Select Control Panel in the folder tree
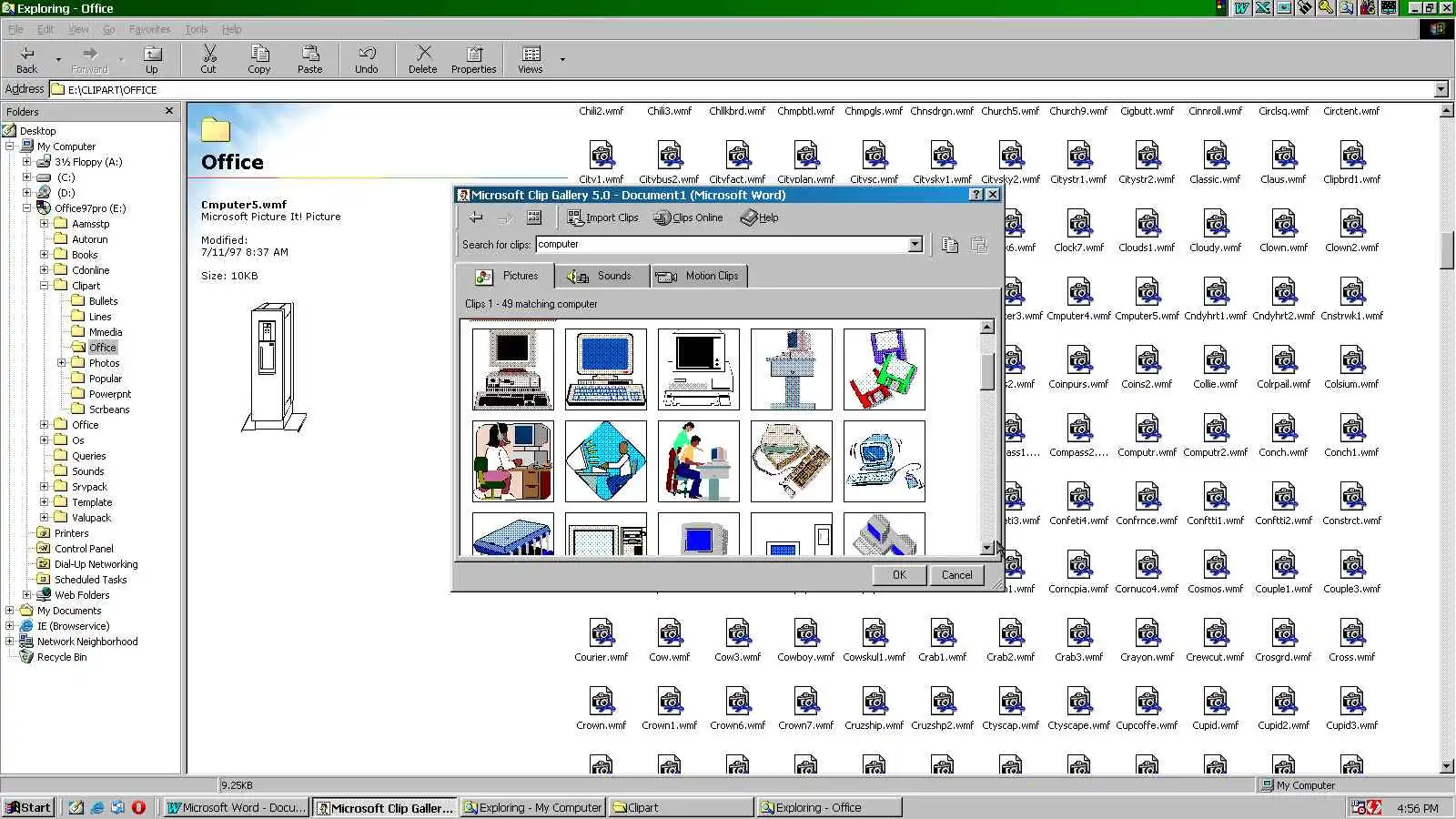The width and height of the screenshot is (1456, 819). (84, 549)
